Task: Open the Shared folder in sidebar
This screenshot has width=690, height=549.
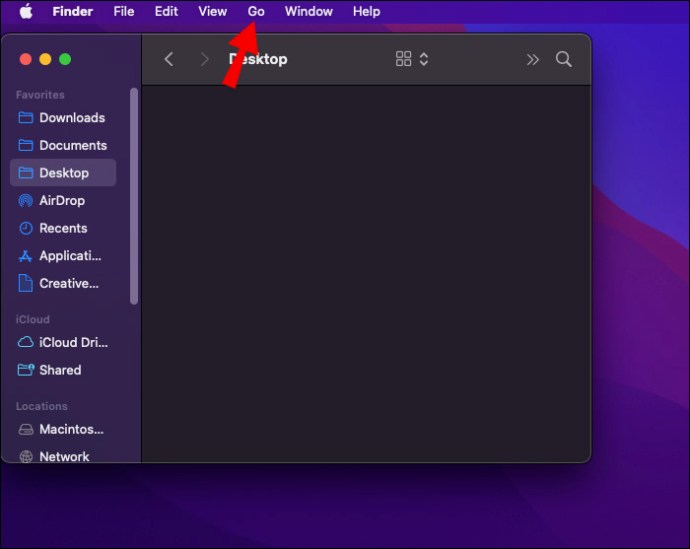Action: 63,370
